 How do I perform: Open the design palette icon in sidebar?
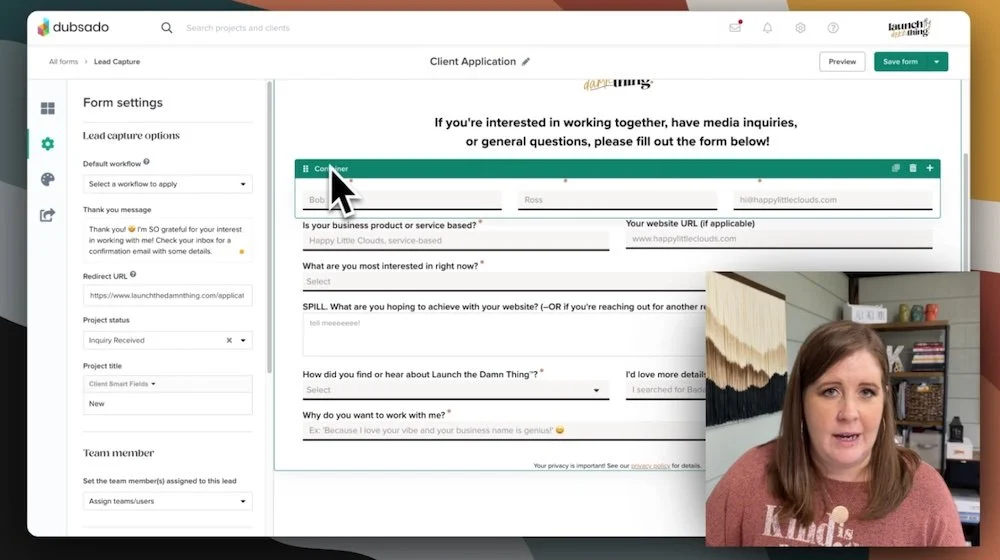[48, 179]
